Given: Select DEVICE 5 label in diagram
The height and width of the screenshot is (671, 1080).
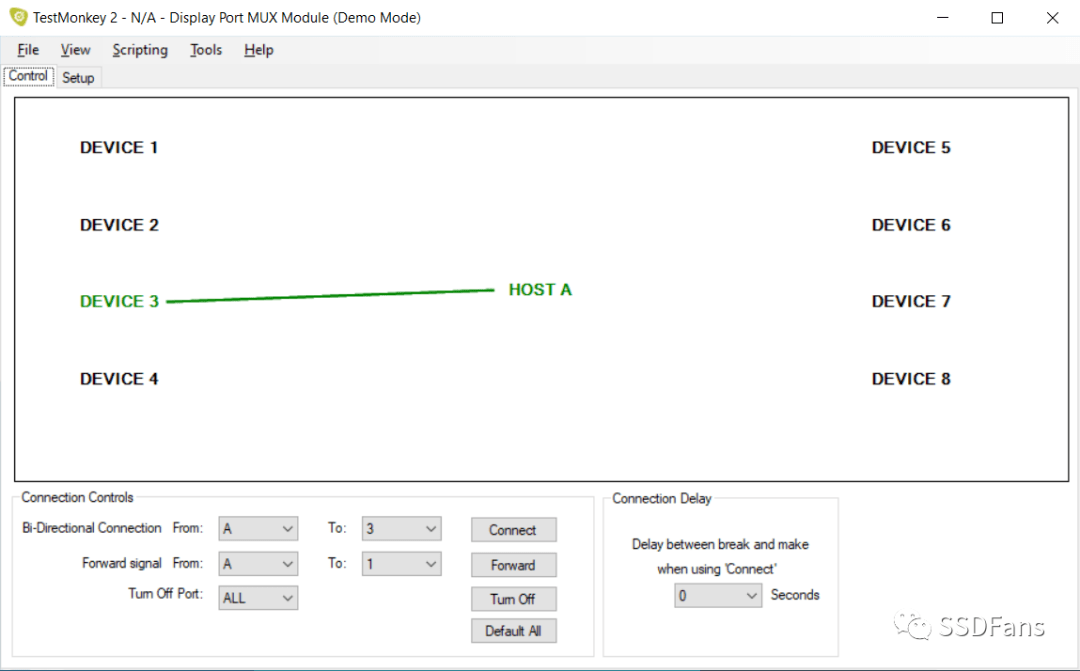Looking at the screenshot, I should click(x=911, y=147).
